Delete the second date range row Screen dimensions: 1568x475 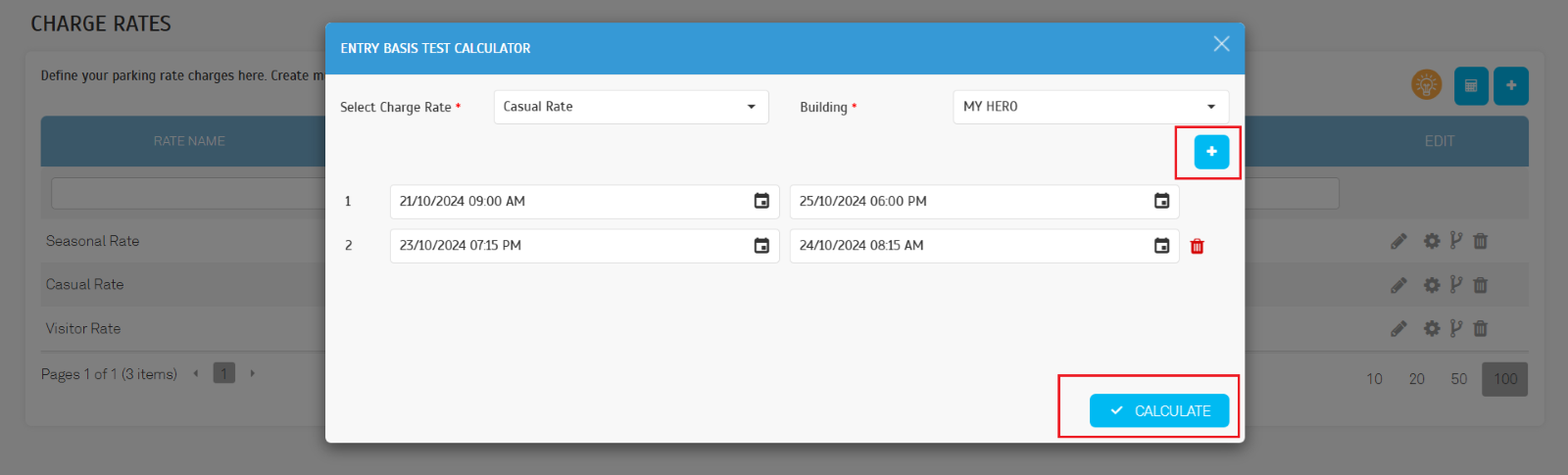click(1197, 246)
